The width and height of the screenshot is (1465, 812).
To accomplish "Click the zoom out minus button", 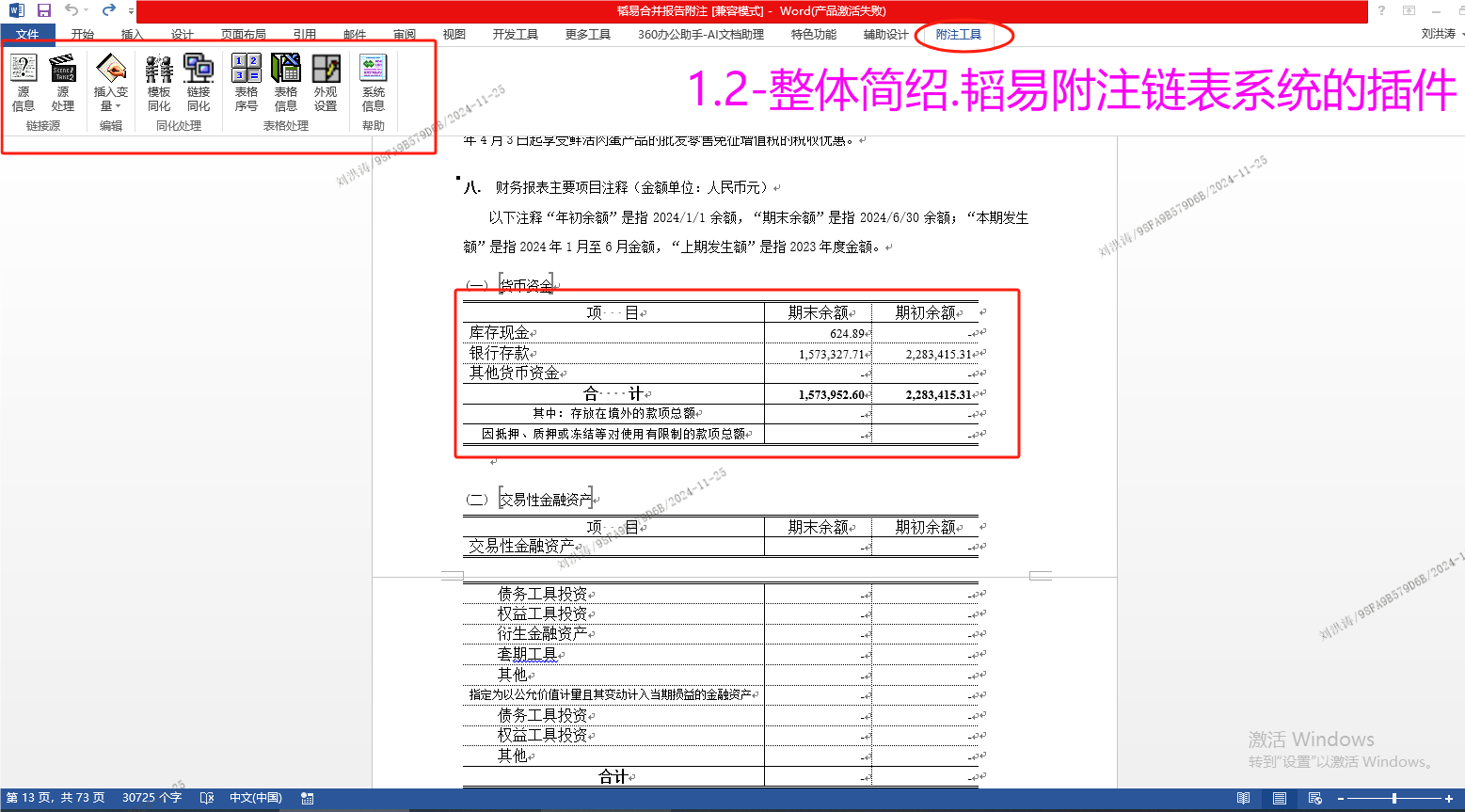I will [x=1341, y=799].
